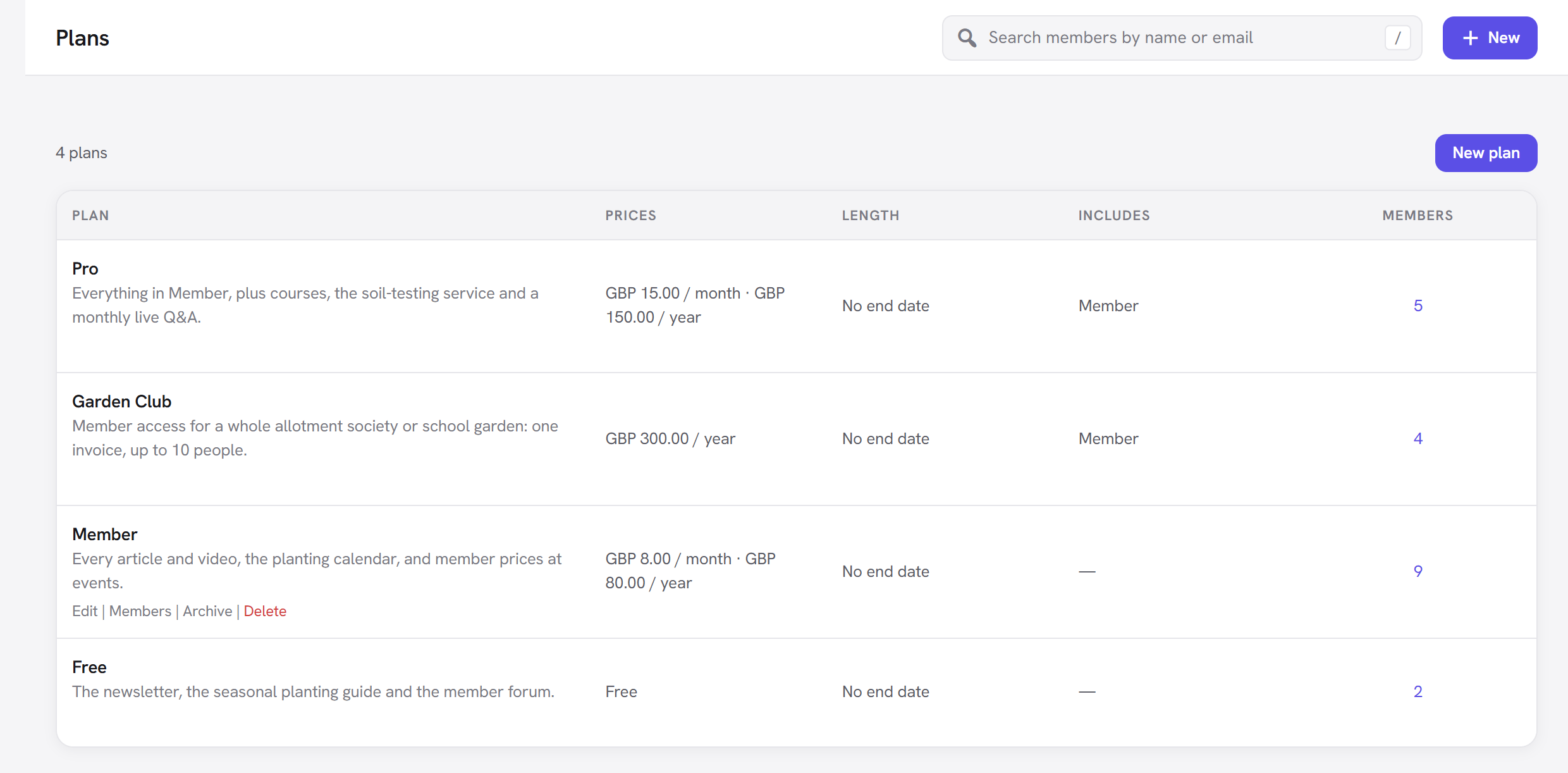Click the slash shortcut key badge
Viewport: 1568px width, 773px height.
tap(1397, 38)
